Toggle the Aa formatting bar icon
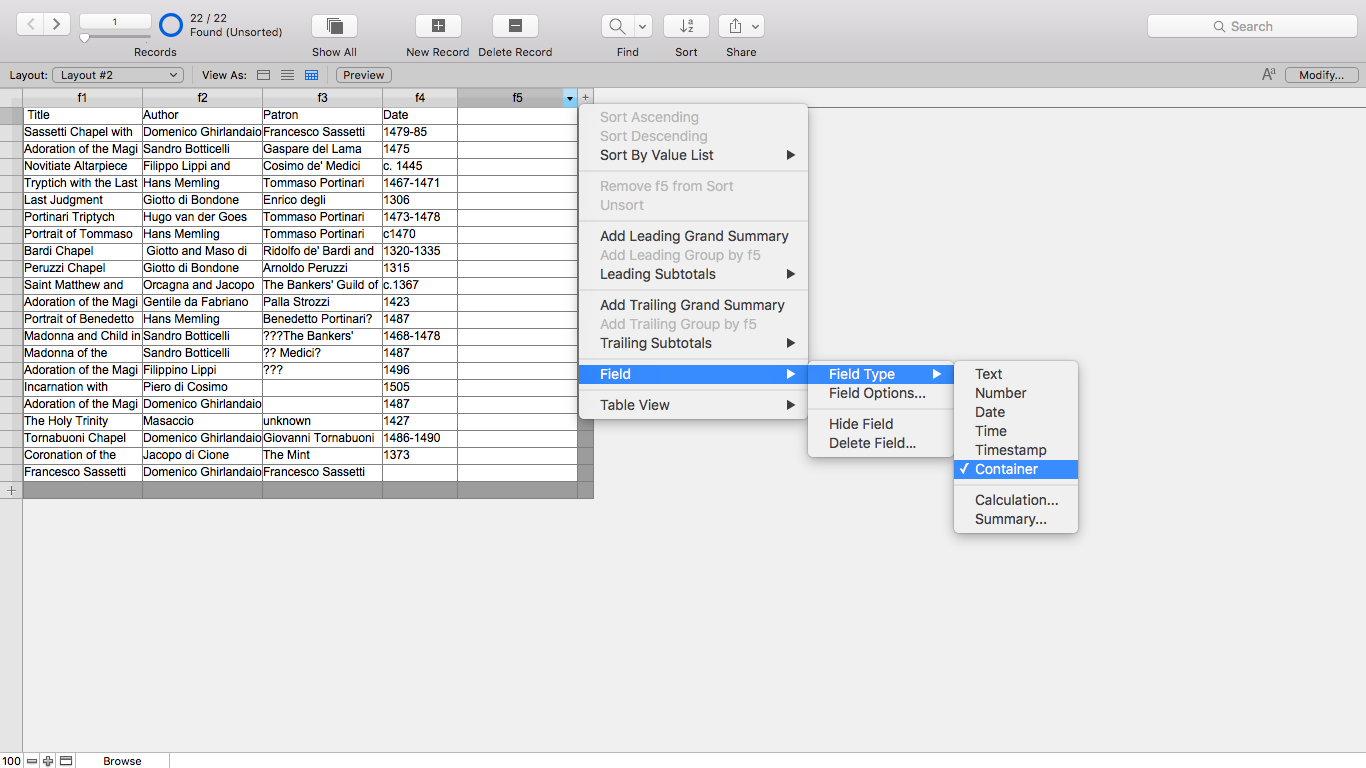1366x768 pixels. point(1268,75)
